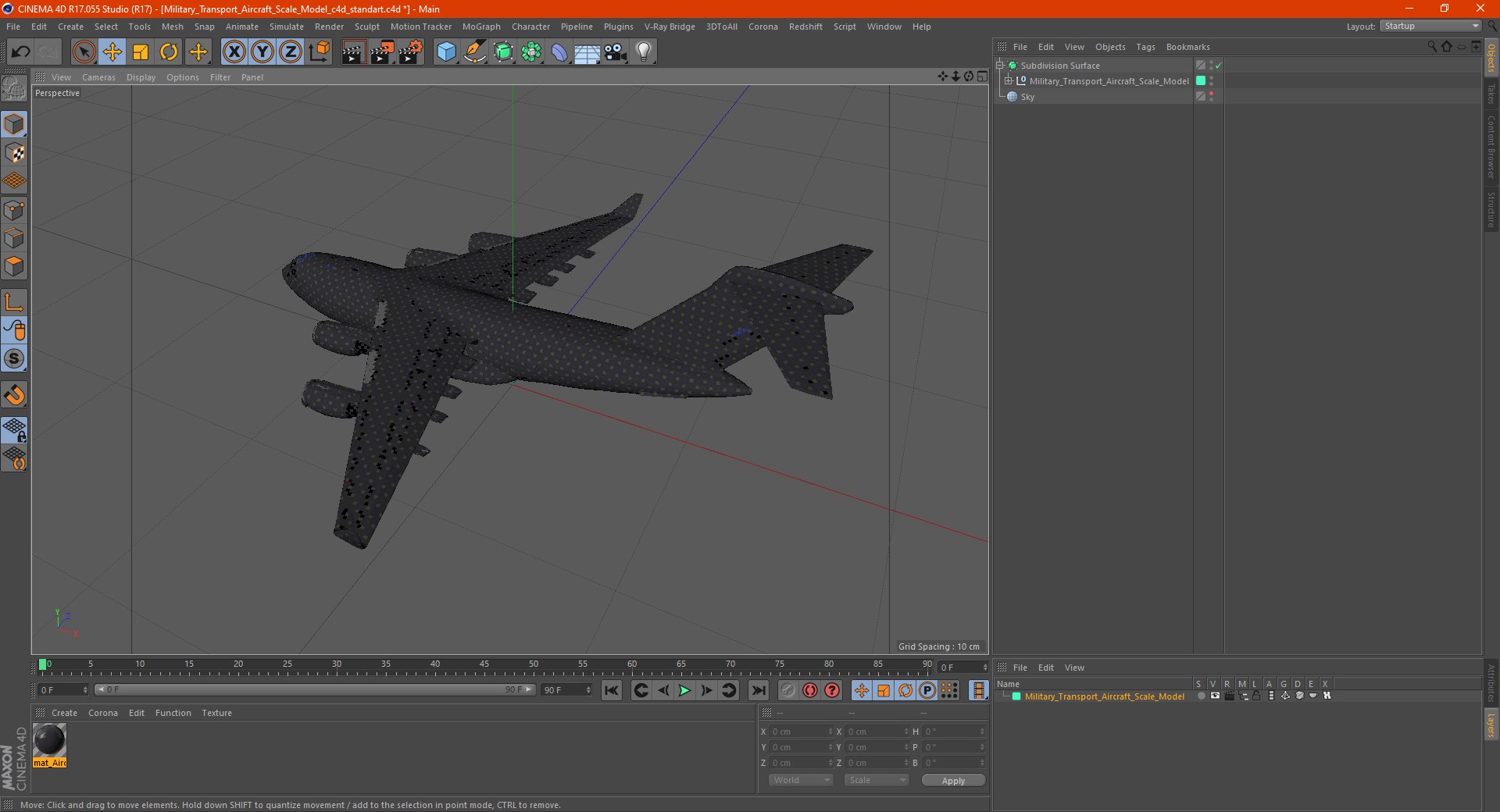This screenshot has width=1500, height=812.
Task: Toggle Autokeying button
Action: click(810, 690)
